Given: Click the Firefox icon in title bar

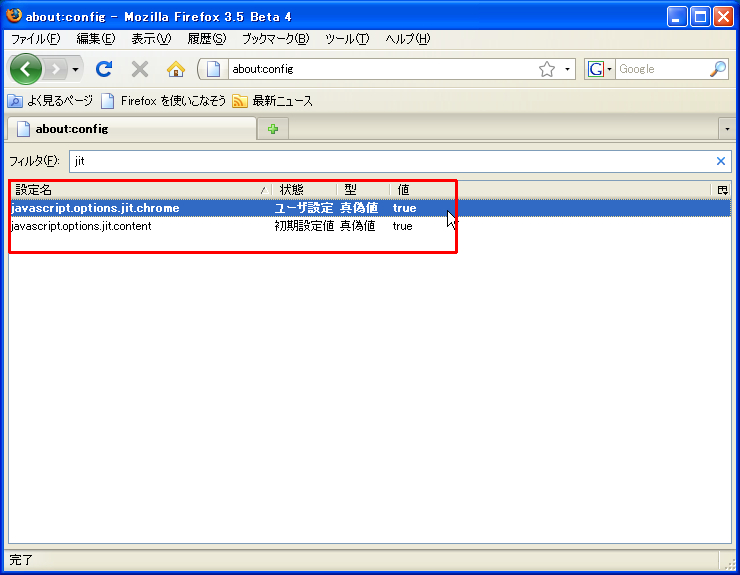Looking at the screenshot, I should coord(14,16).
